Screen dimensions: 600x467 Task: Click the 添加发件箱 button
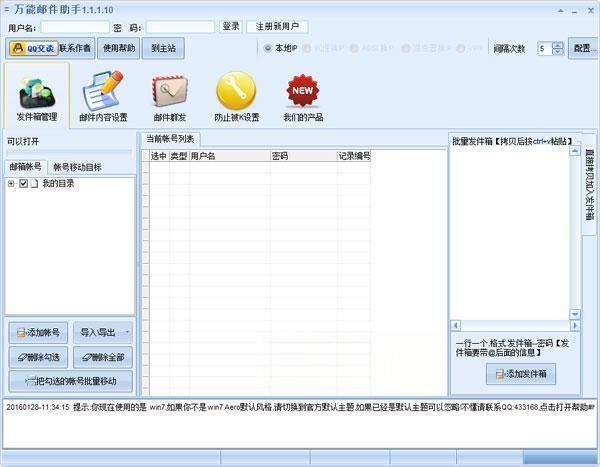click(521, 374)
